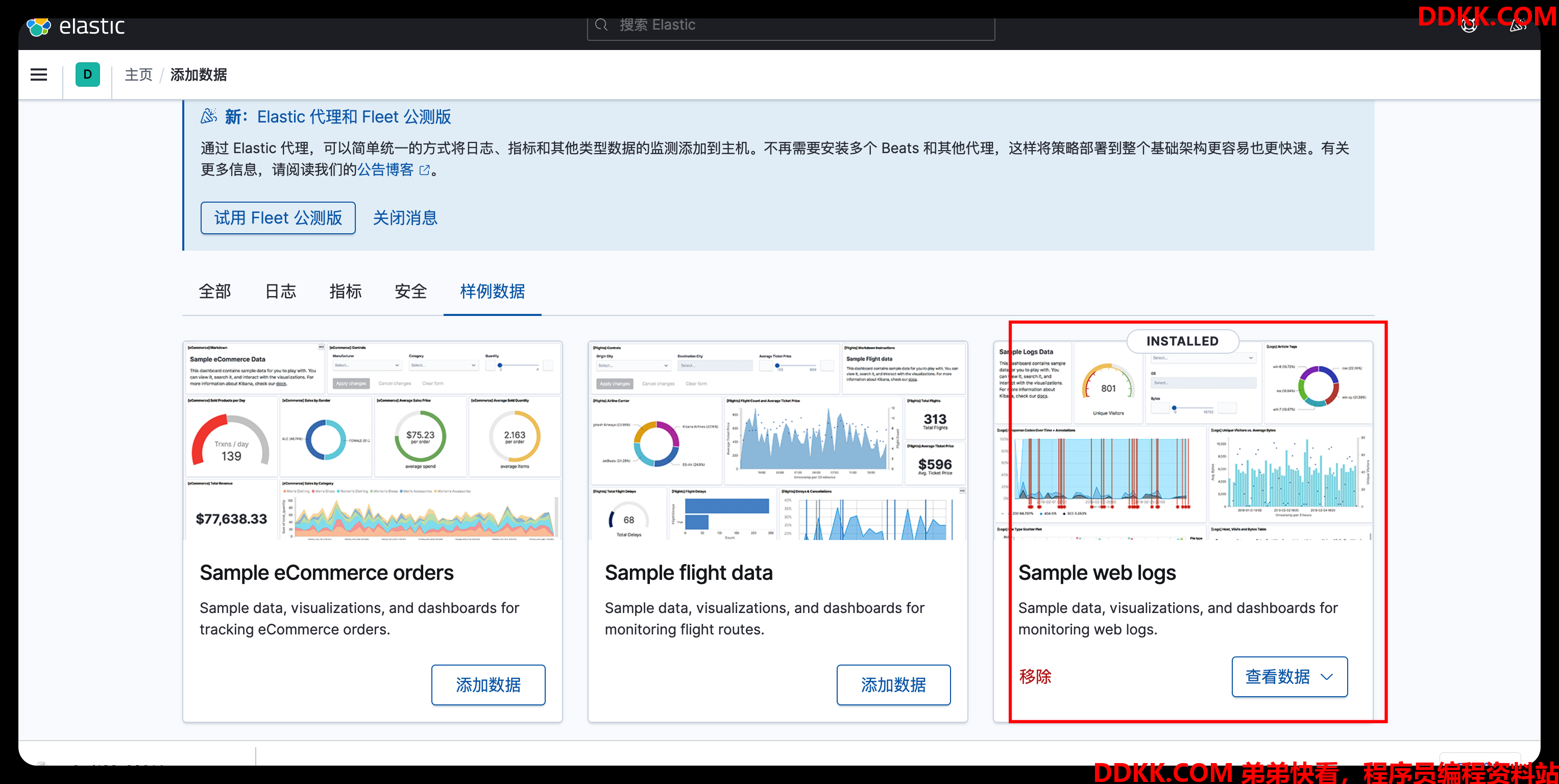Open the newsfeed icon in the top bar
This screenshot has width=1559, height=784.
tap(1517, 26)
